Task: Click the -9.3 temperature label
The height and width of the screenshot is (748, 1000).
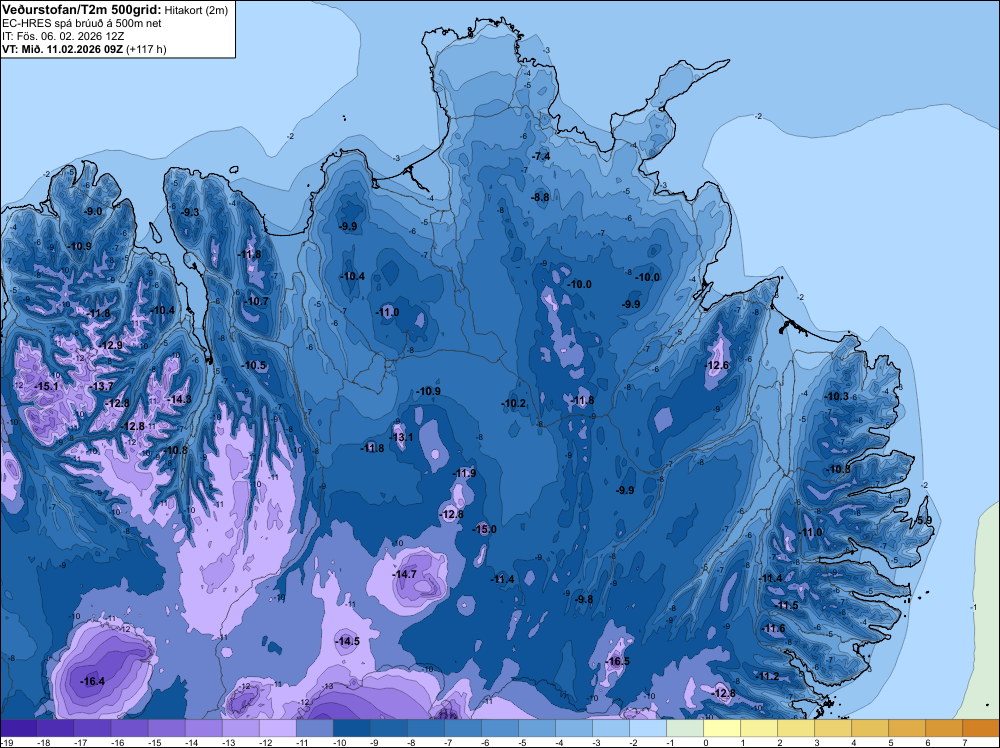Action: click(x=190, y=212)
